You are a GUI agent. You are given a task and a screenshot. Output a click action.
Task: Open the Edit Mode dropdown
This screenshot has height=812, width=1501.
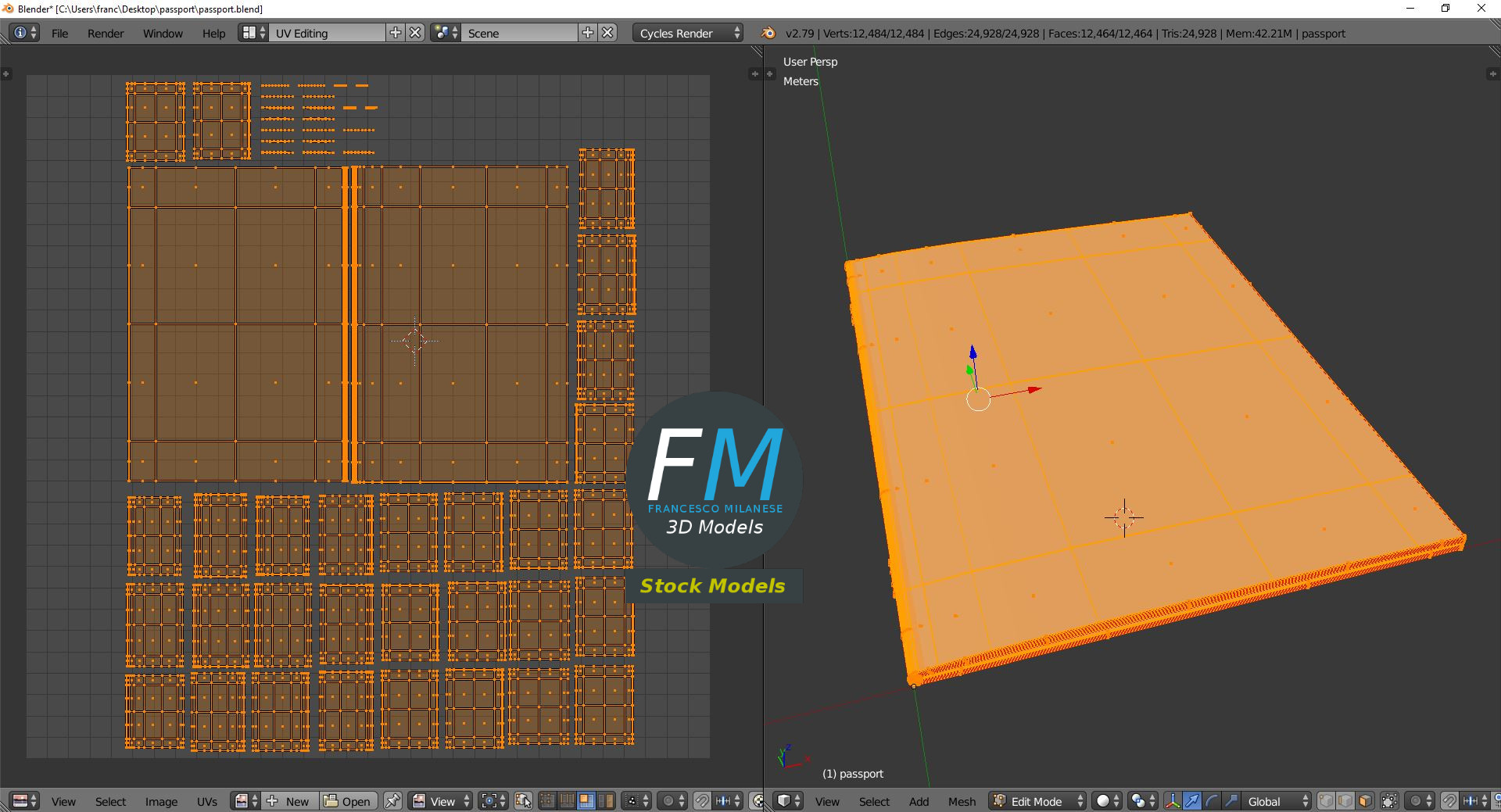coord(1038,801)
